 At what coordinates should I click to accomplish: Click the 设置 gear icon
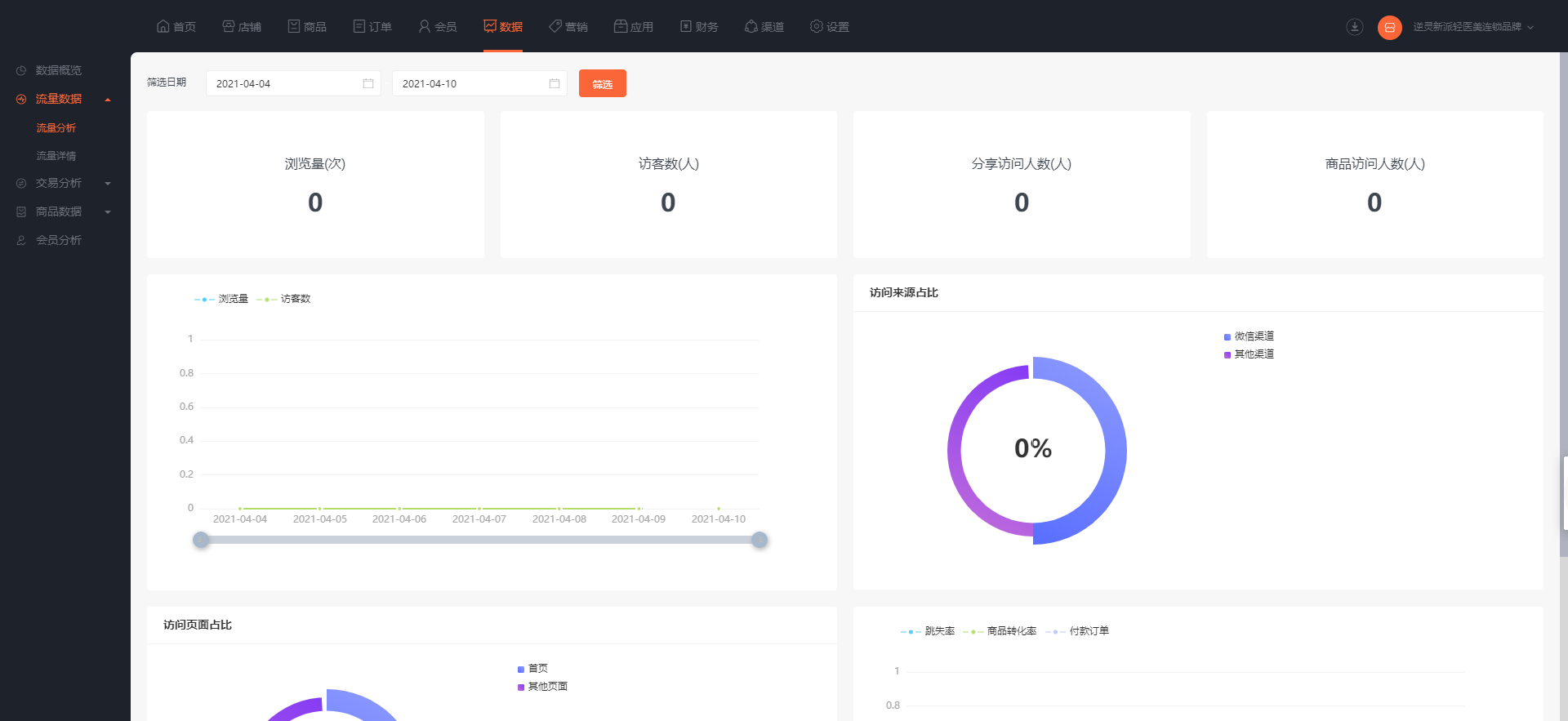817,26
